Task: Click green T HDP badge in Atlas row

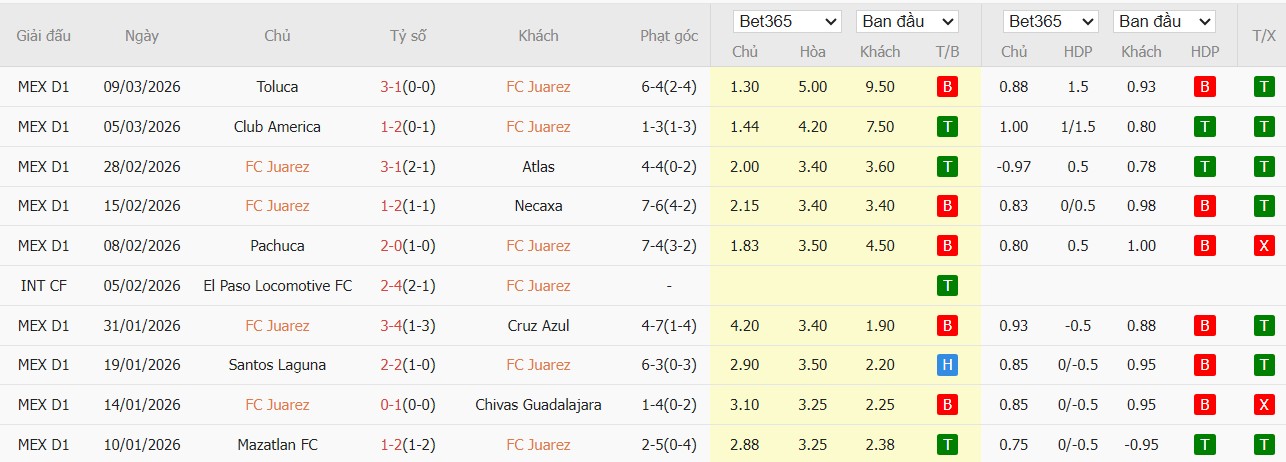Action: pos(1205,167)
